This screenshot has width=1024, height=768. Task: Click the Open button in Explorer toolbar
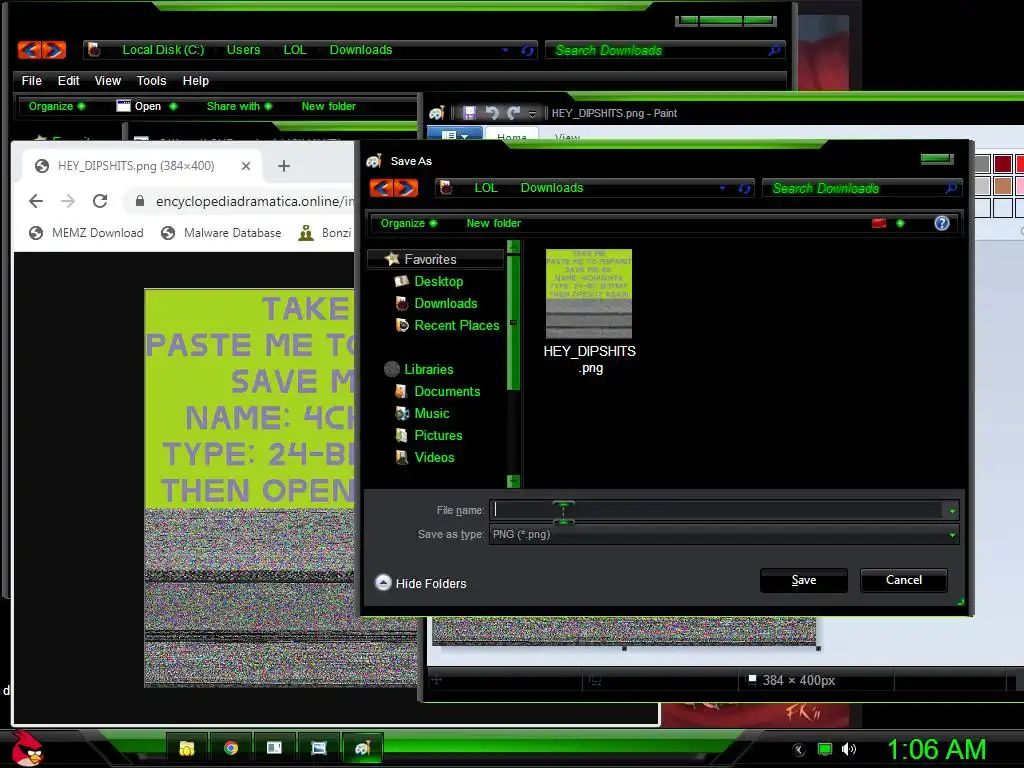[146, 106]
